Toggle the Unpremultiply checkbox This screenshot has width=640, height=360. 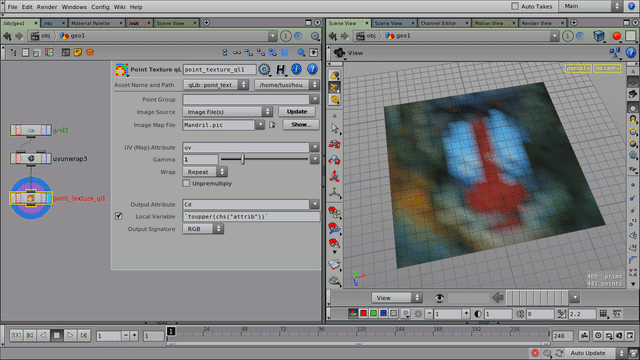click(x=186, y=183)
